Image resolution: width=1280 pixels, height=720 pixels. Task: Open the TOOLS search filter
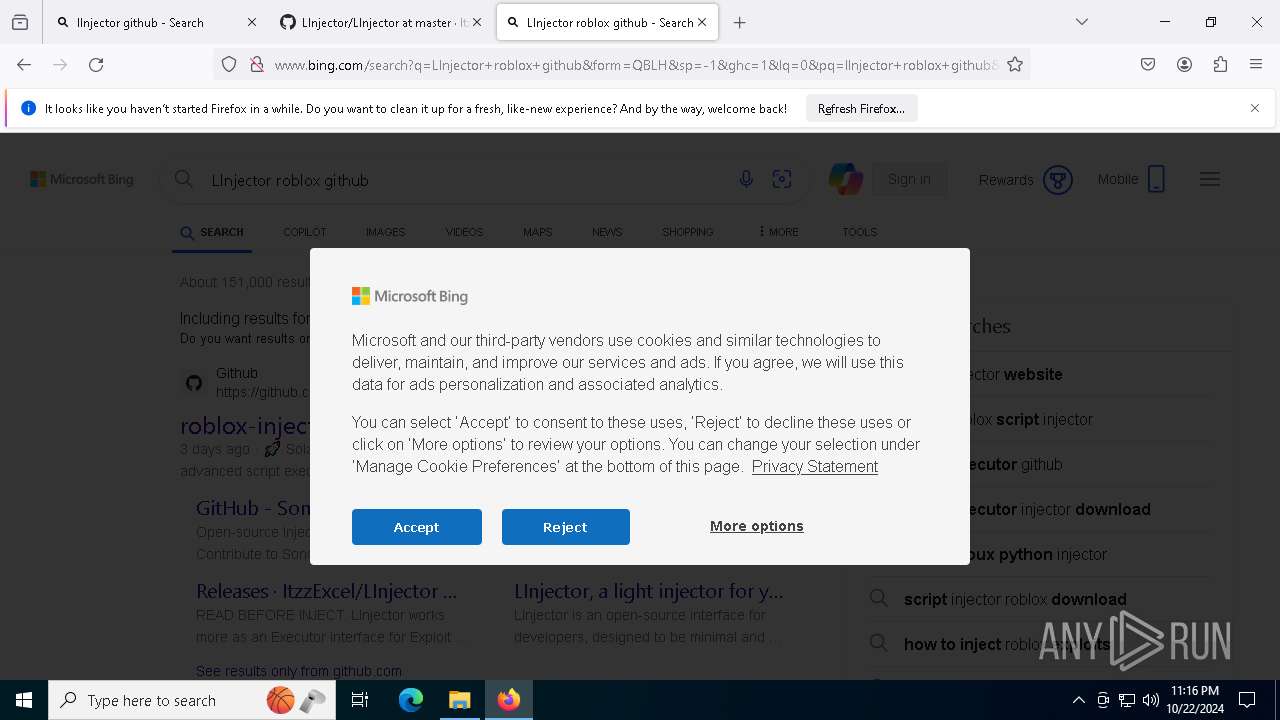(859, 232)
